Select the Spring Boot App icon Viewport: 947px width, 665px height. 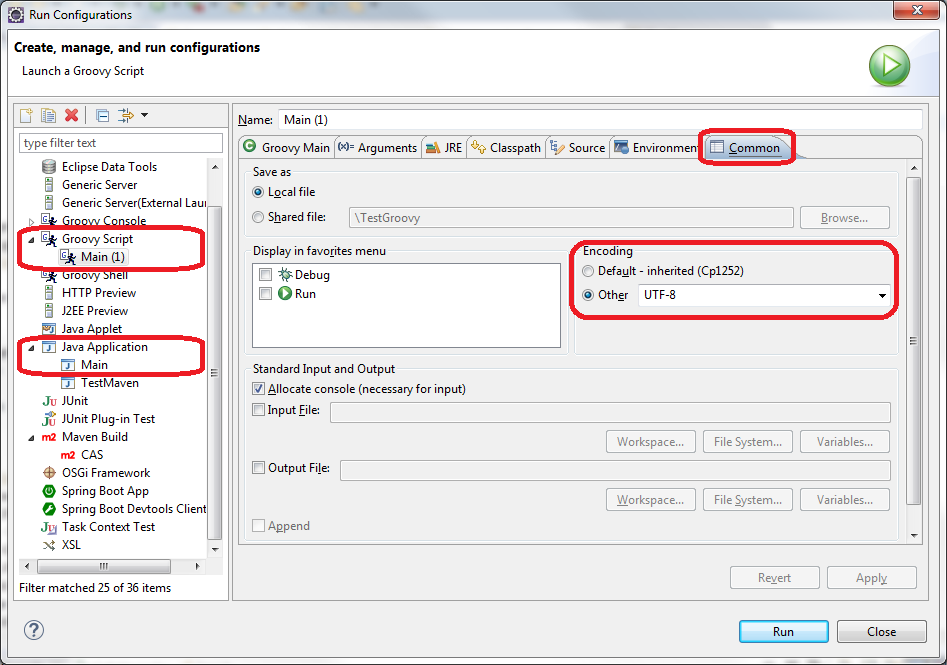pos(49,491)
